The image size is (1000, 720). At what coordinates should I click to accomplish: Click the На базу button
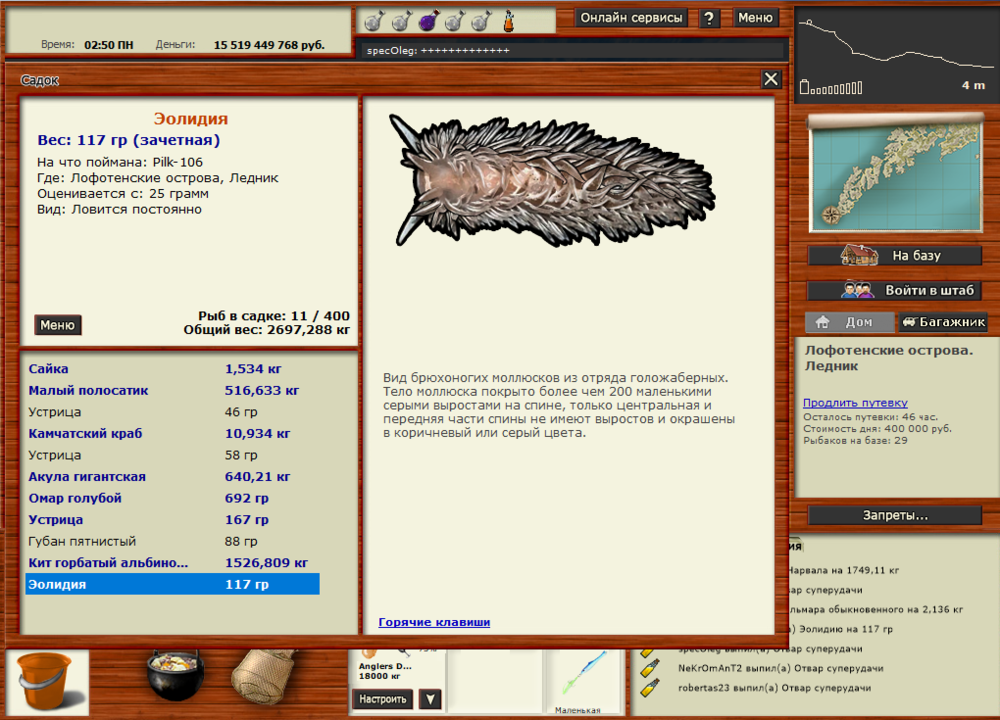point(896,255)
